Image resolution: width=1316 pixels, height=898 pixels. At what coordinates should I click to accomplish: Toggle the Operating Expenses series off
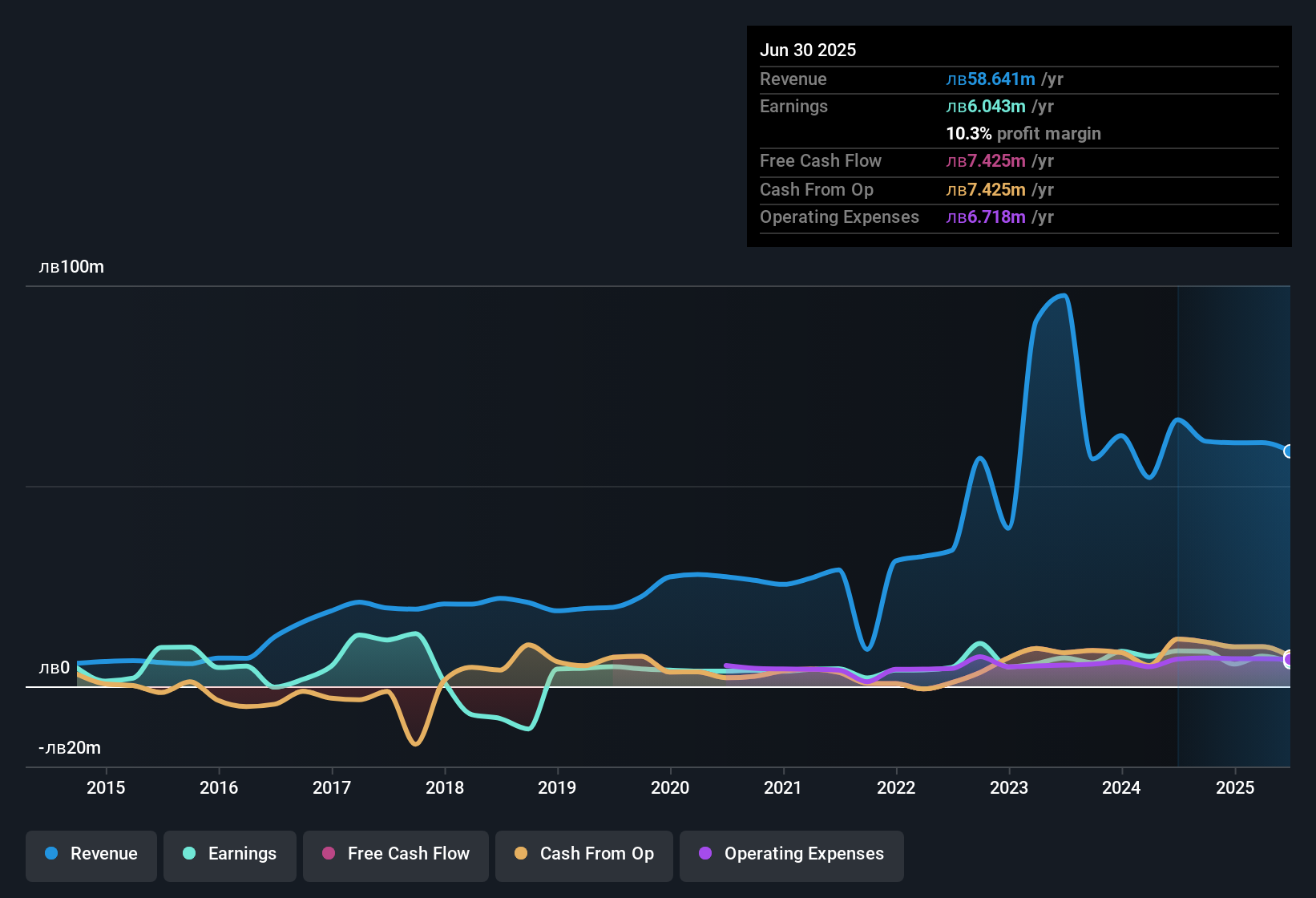[x=791, y=854]
